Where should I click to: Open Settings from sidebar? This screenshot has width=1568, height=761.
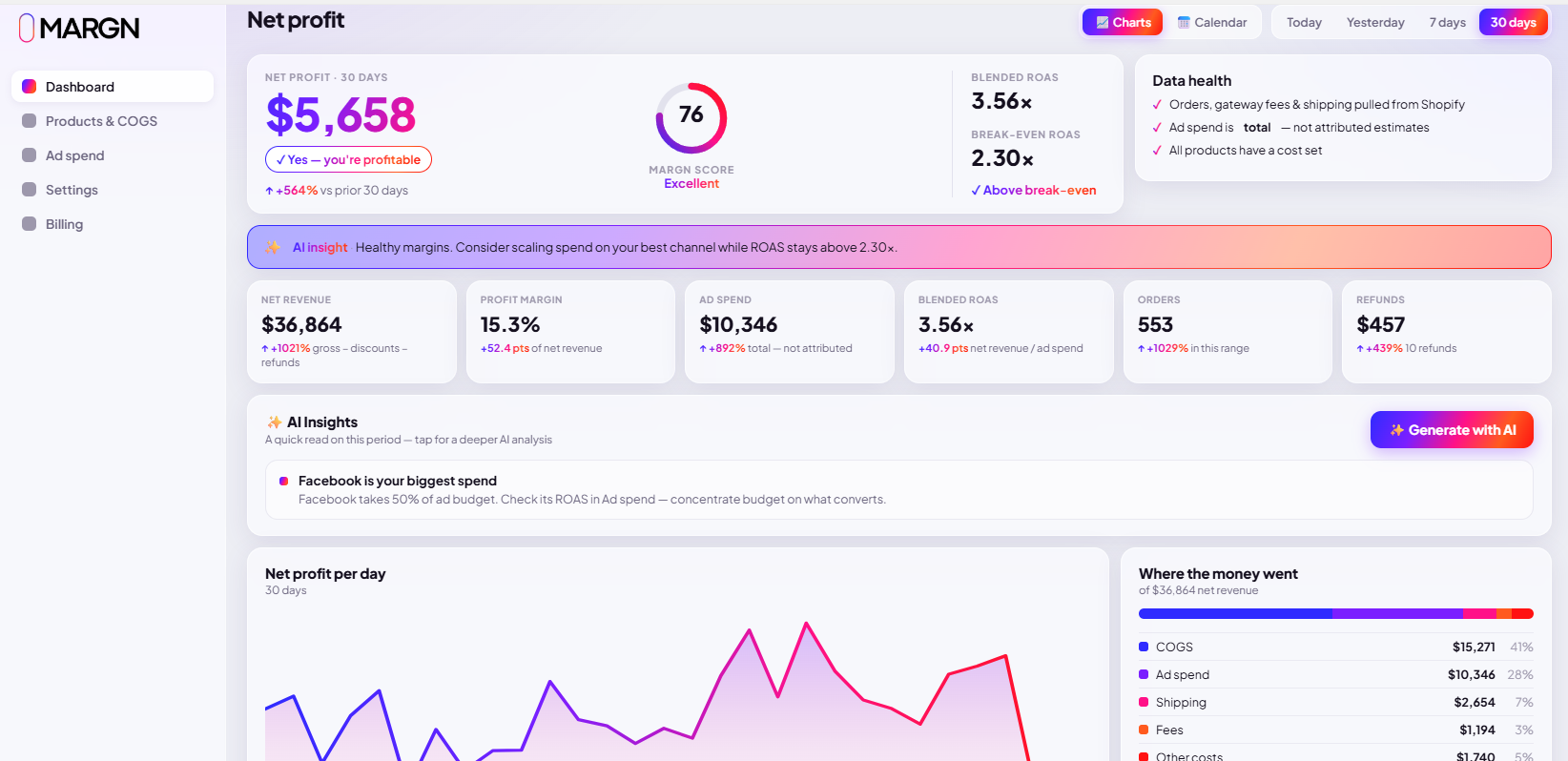[113, 190]
